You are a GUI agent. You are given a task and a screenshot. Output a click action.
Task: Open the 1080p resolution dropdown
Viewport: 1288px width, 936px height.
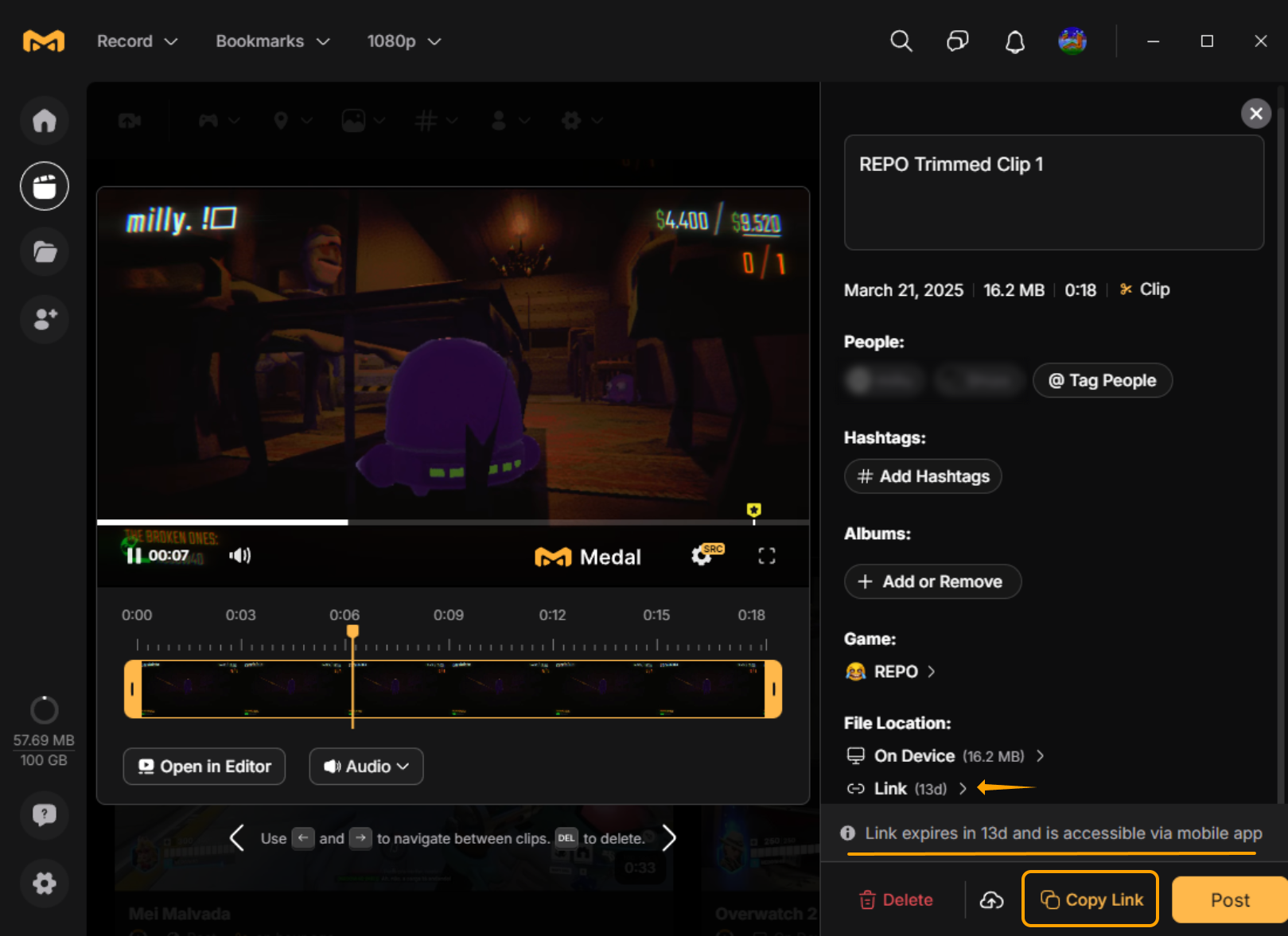coord(403,41)
